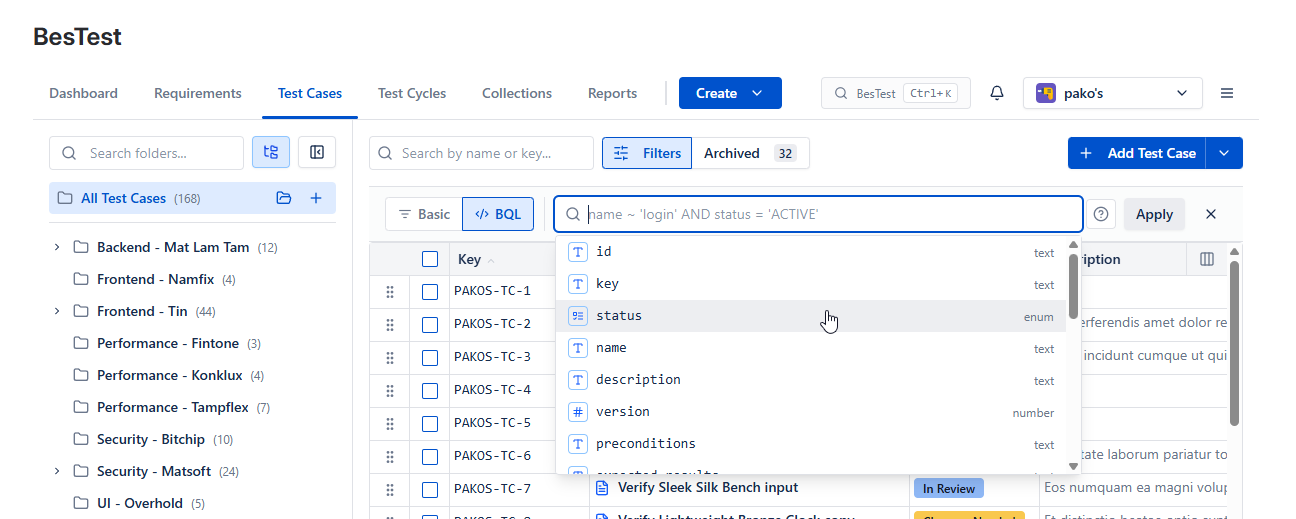The image size is (1296, 519).
Task: Click drag handle of PAKOS-TC-1 row
Action: 390,292
